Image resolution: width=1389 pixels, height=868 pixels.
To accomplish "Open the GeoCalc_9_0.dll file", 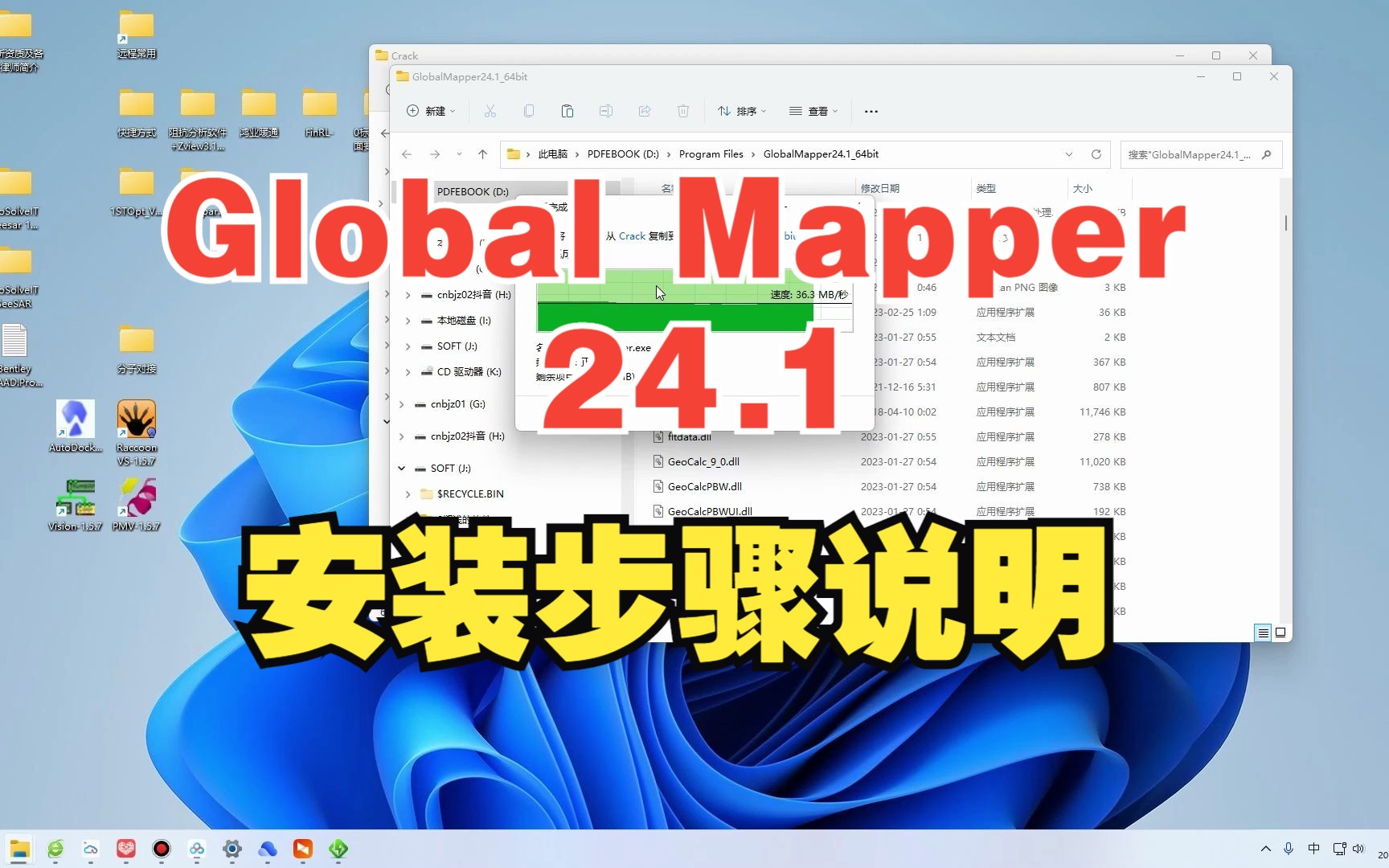I will click(x=705, y=461).
